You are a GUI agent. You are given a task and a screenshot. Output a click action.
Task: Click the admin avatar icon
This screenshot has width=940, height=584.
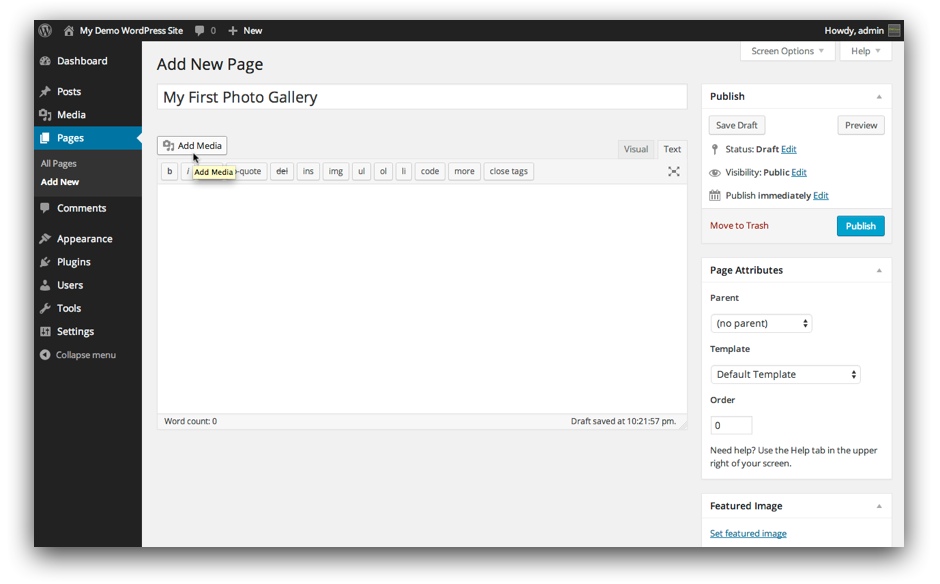[x=894, y=31]
